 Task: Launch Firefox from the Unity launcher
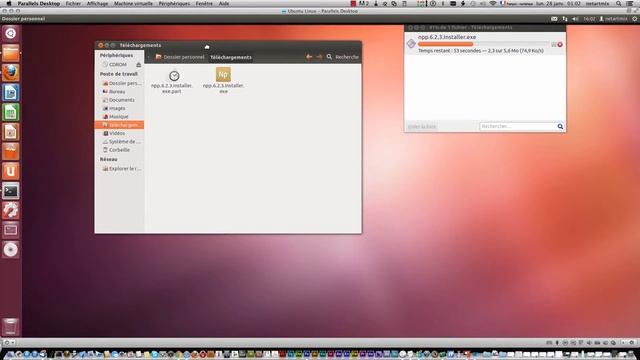tap(11, 73)
